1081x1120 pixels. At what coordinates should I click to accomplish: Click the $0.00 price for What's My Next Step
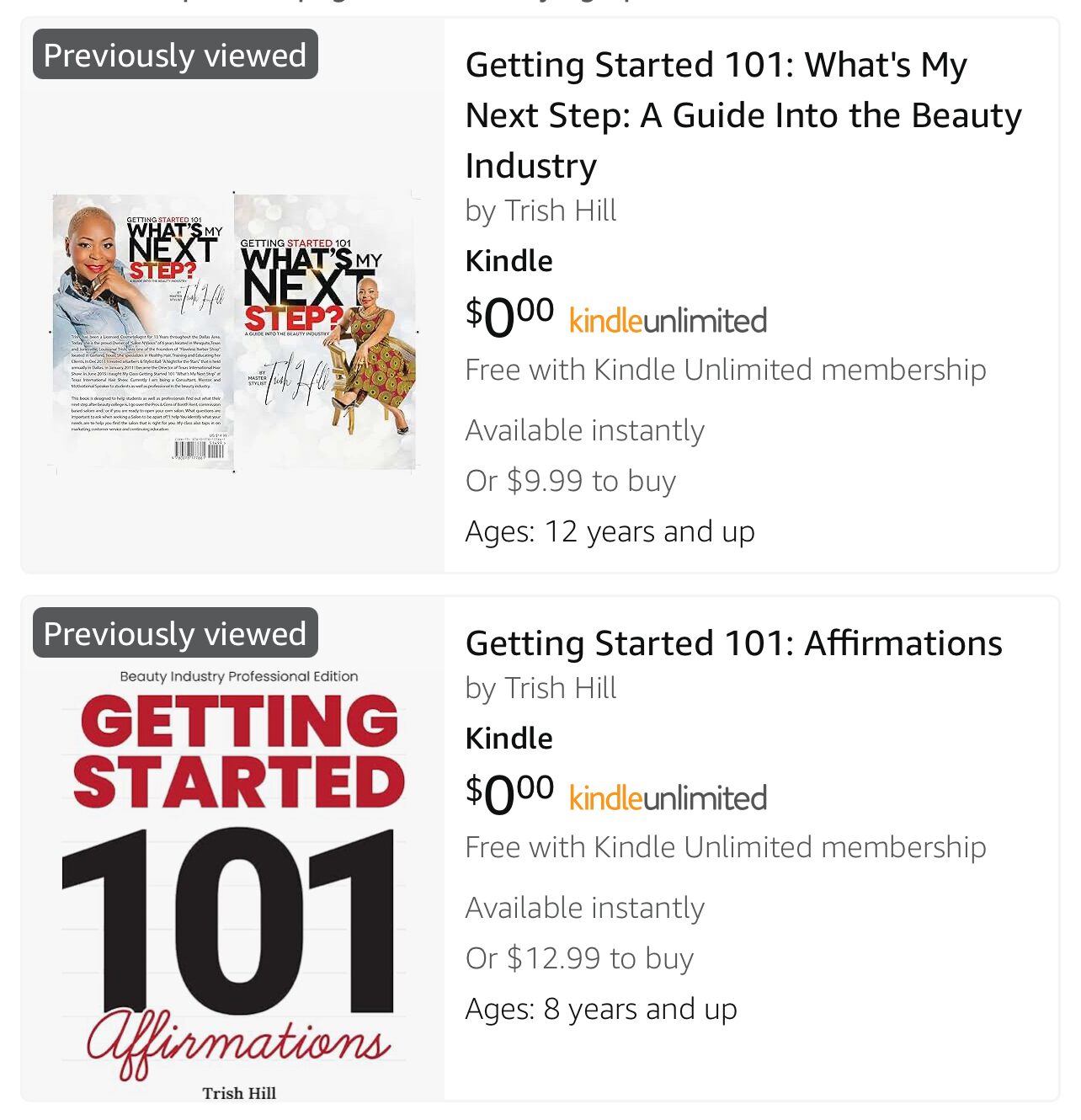[x=509, y=315]
